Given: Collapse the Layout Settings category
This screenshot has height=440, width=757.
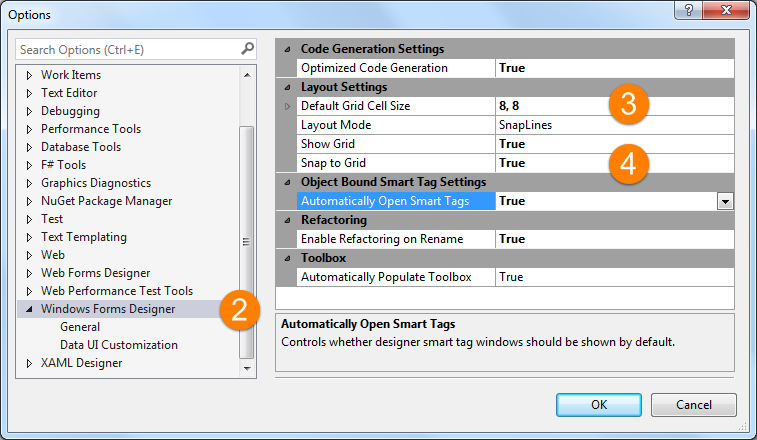Looking at the screenshot, I should [289, 87].
